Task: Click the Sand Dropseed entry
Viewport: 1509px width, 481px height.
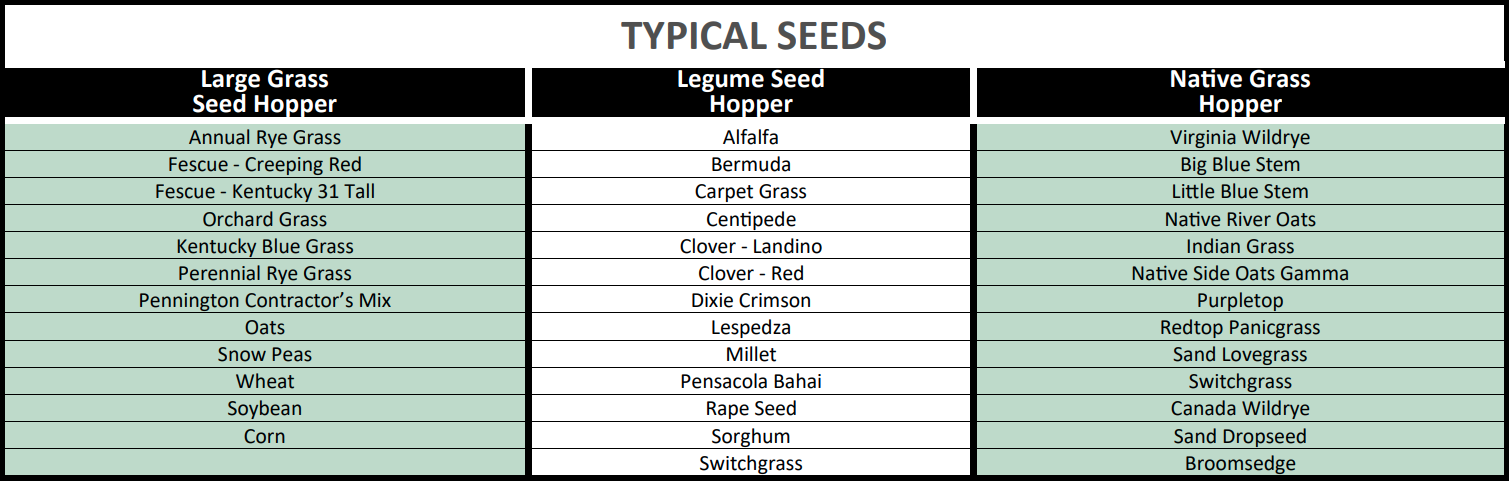Action: point(1240,436)
